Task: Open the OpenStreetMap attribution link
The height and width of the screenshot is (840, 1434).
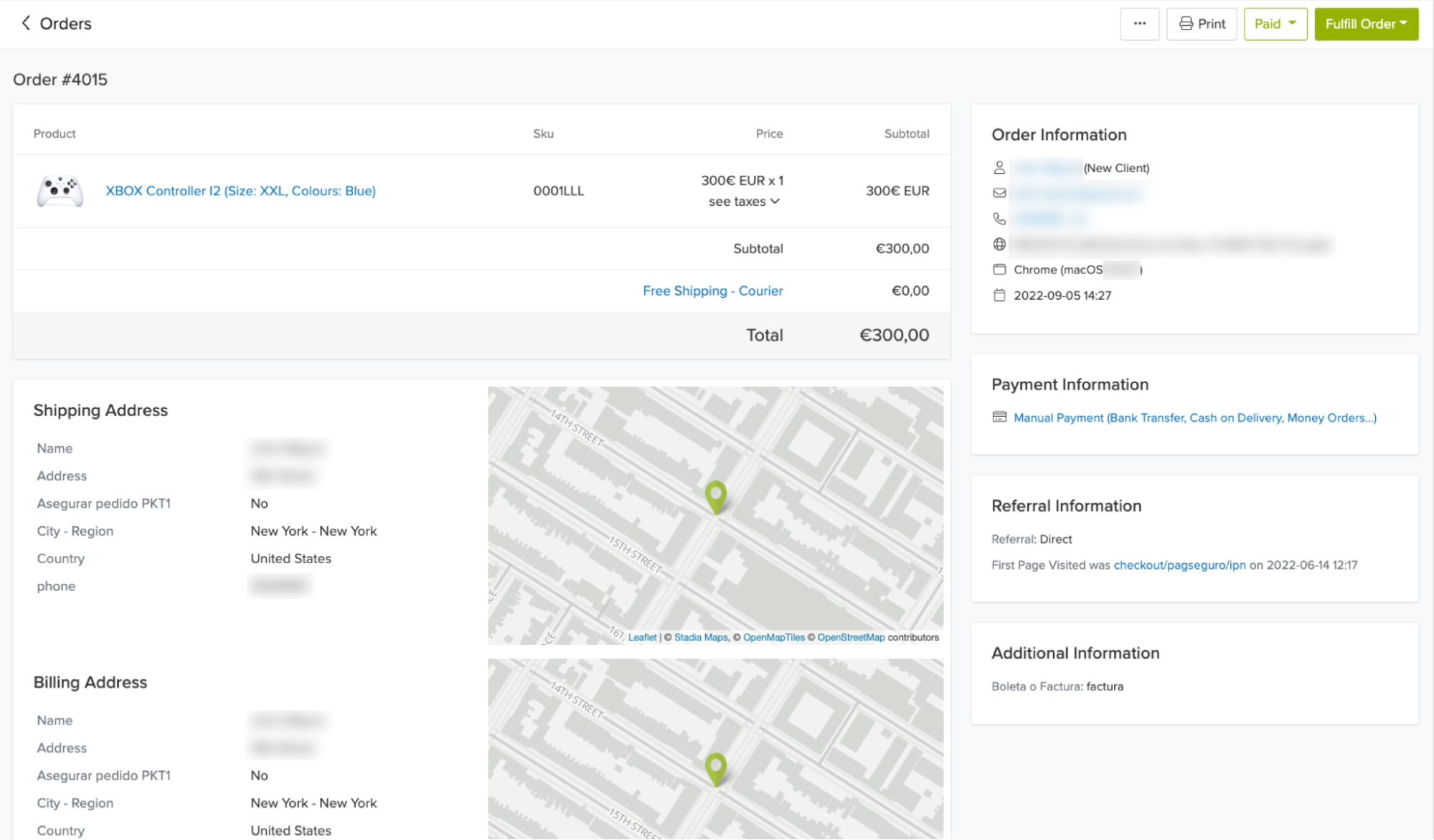Action: (851, 637)
